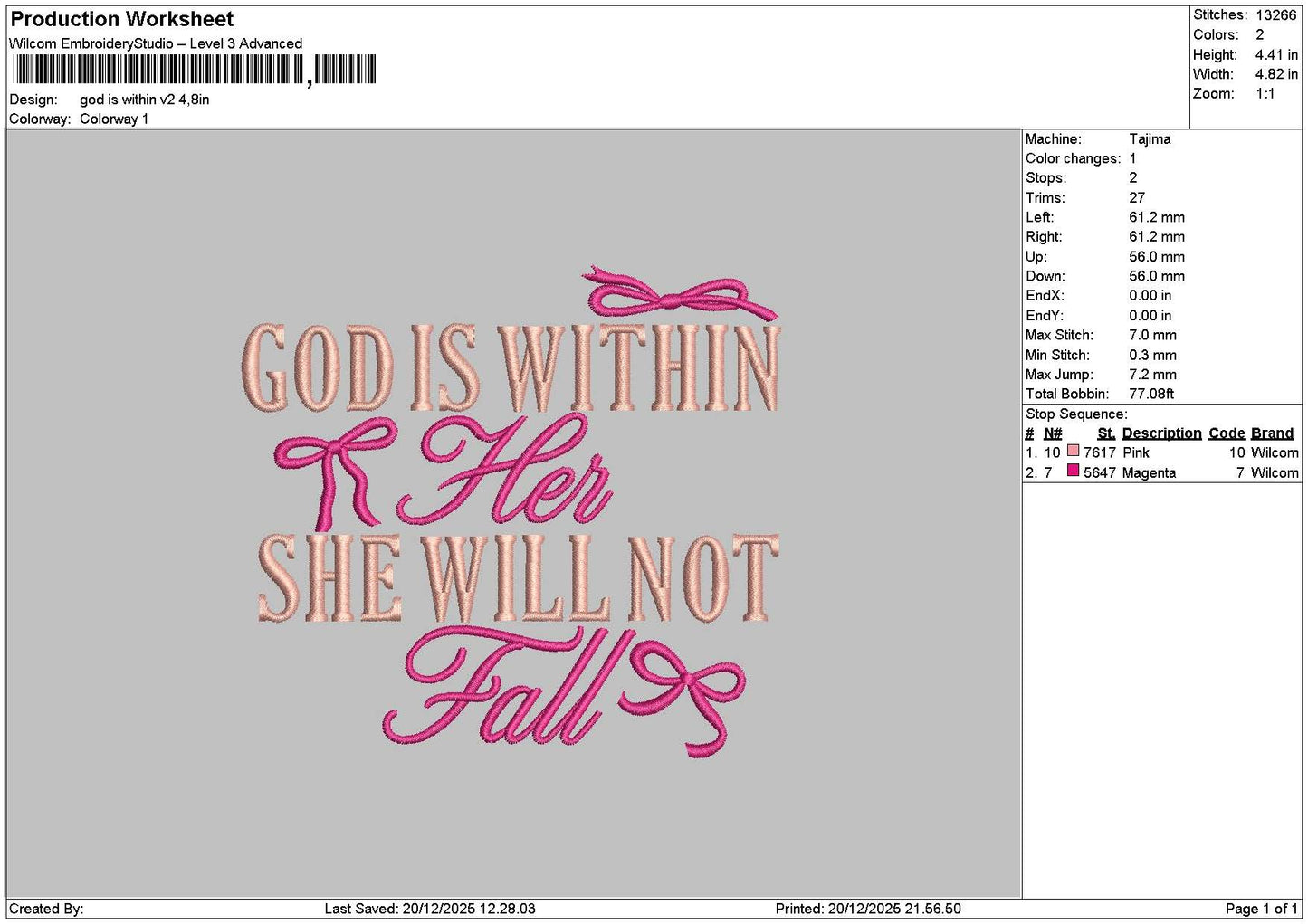Click the 'Wilcom EmbroideryStudio – Level 3 Advanced' text
1308x924 pixels.
pyautogui.click(x=156, y=43)
